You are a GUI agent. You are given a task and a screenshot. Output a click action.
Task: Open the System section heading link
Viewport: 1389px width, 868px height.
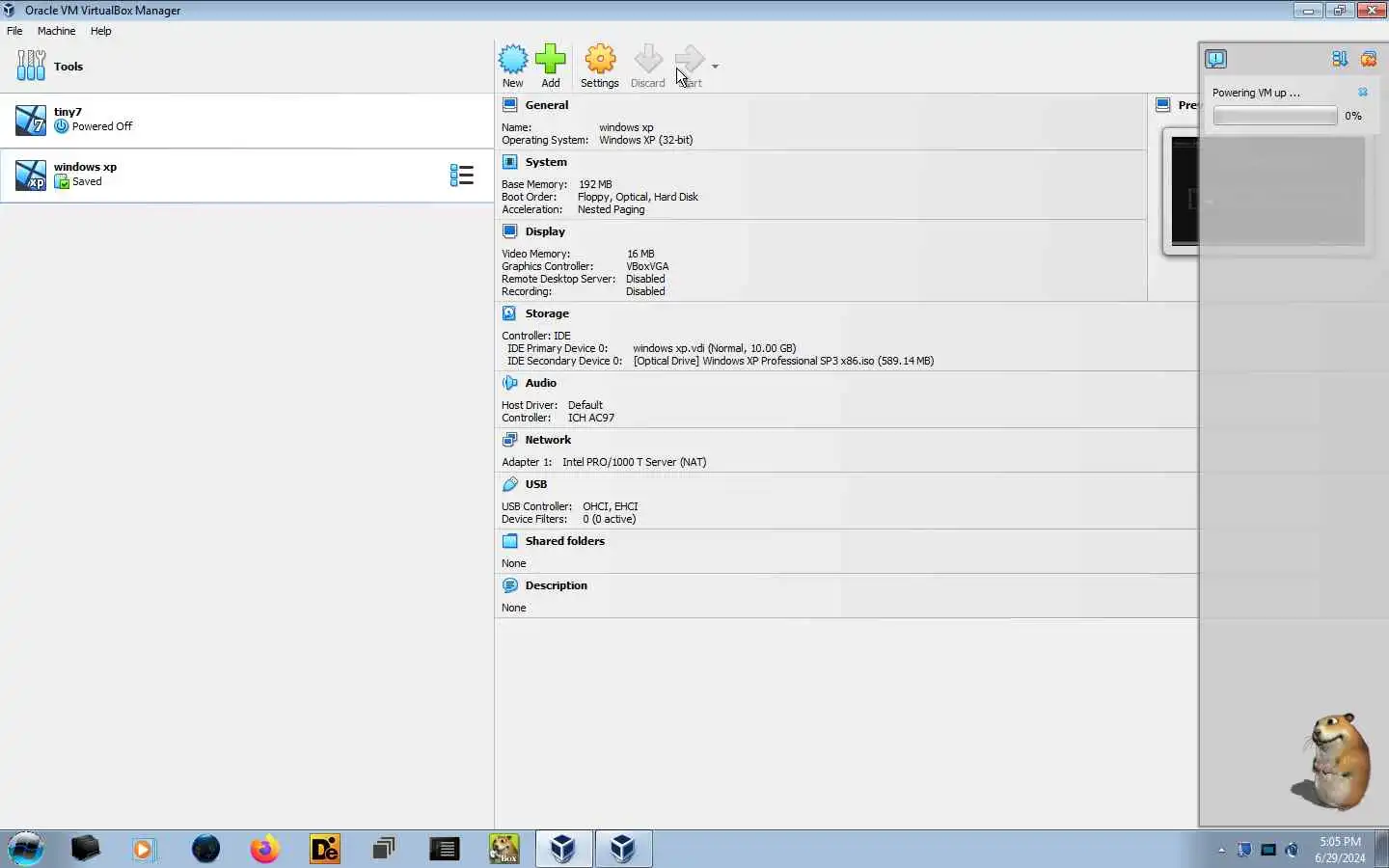click(546, 162)
